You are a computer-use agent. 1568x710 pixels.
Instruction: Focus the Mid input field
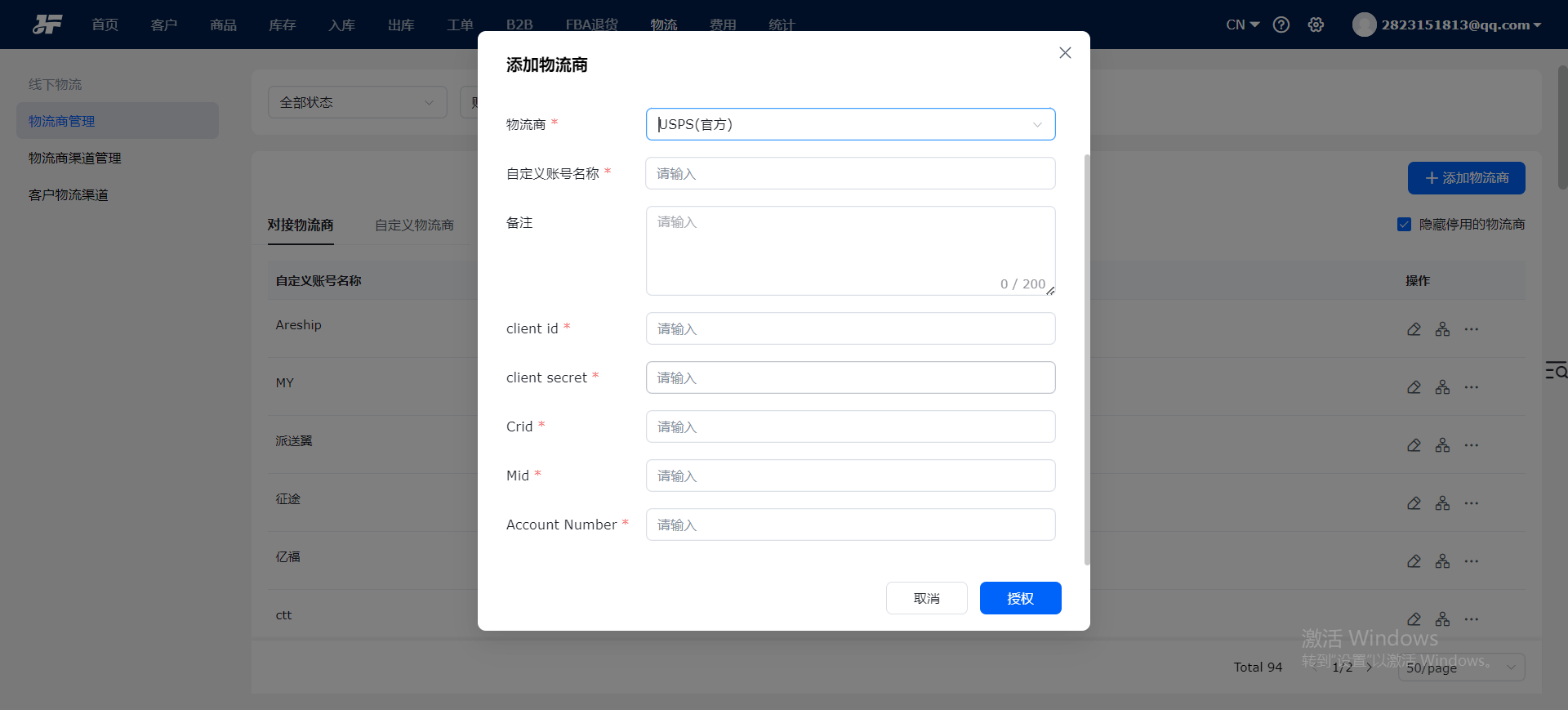click(x=850, y=476)
